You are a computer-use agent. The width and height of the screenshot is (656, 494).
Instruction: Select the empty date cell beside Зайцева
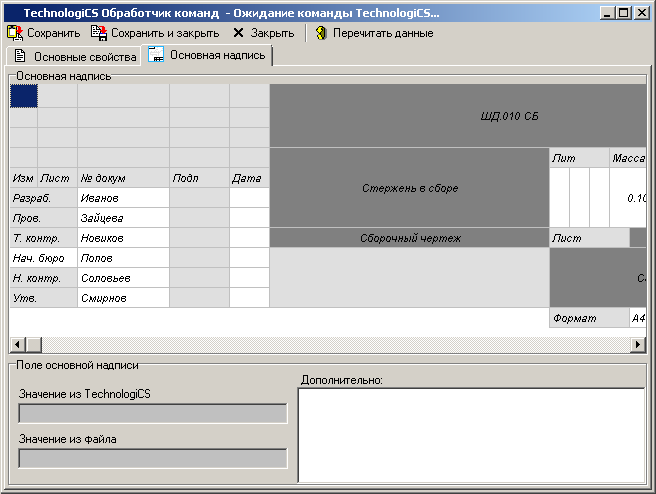pyautogui.click(x=249, y=218)
